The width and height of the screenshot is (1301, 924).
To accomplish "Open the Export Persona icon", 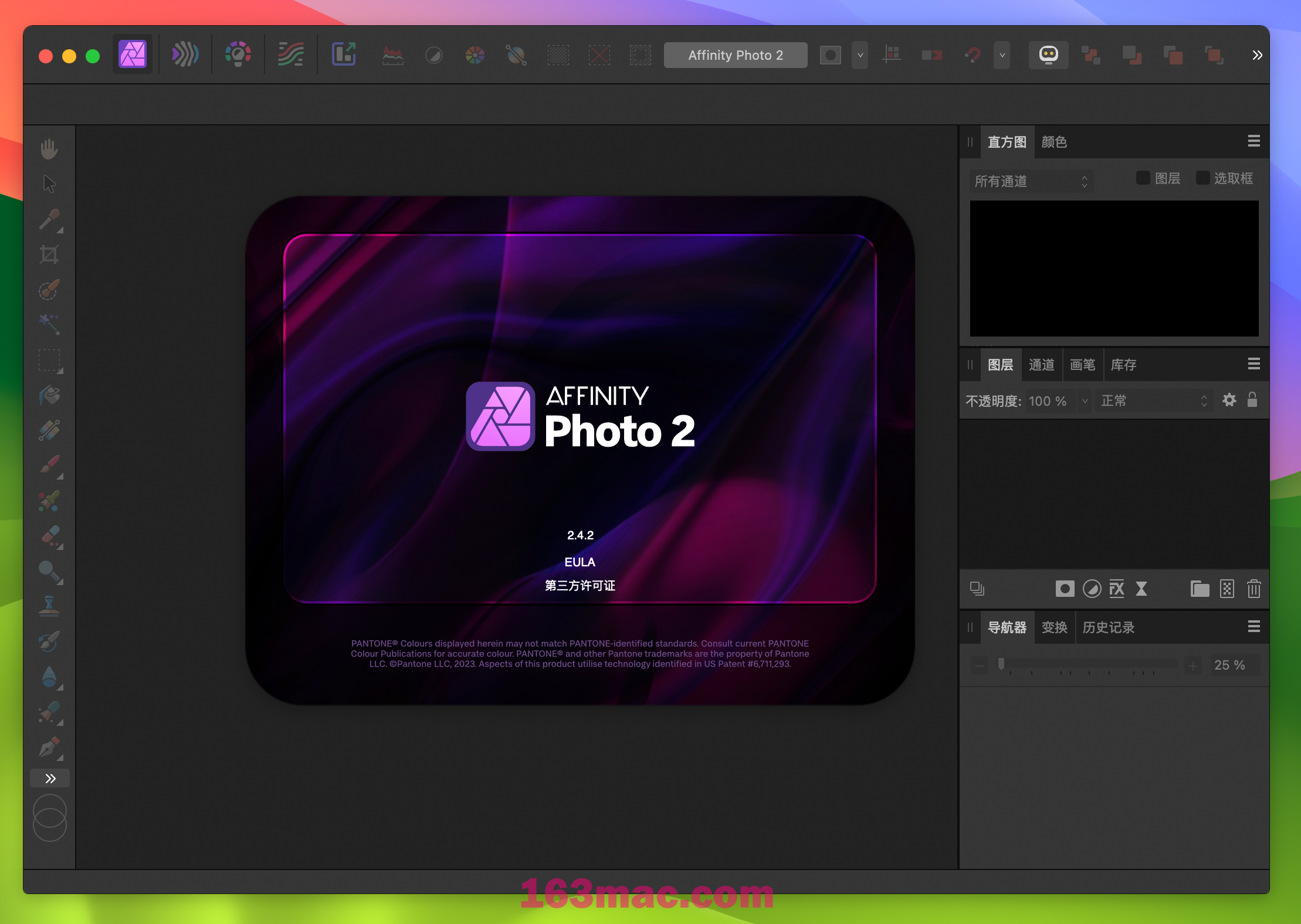I will point(344,55).
